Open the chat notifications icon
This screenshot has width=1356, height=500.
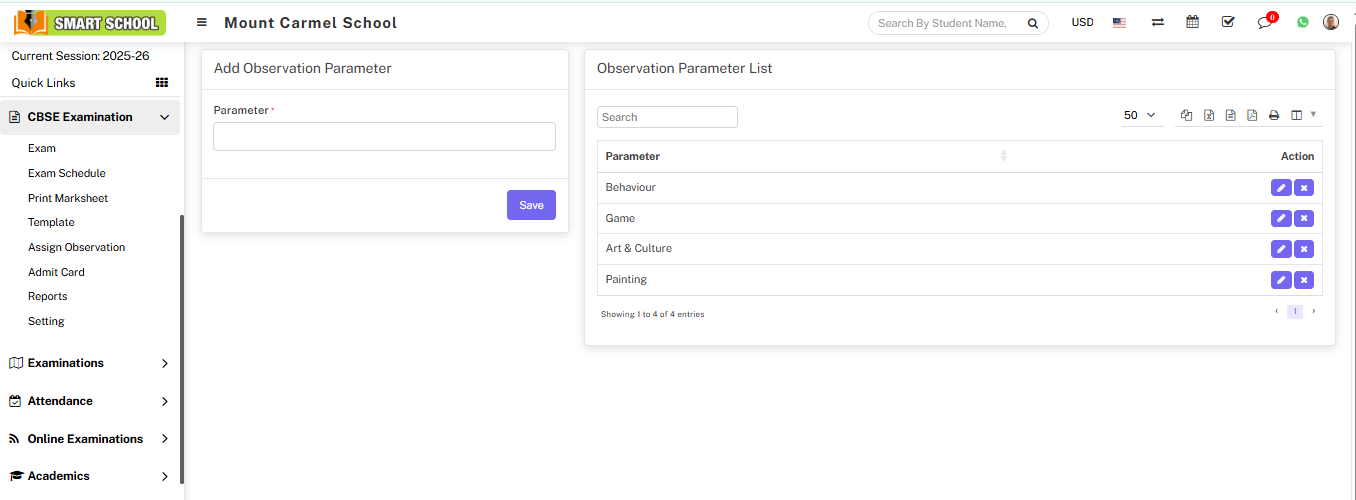pyautogui.click(x=1265, y=22)
